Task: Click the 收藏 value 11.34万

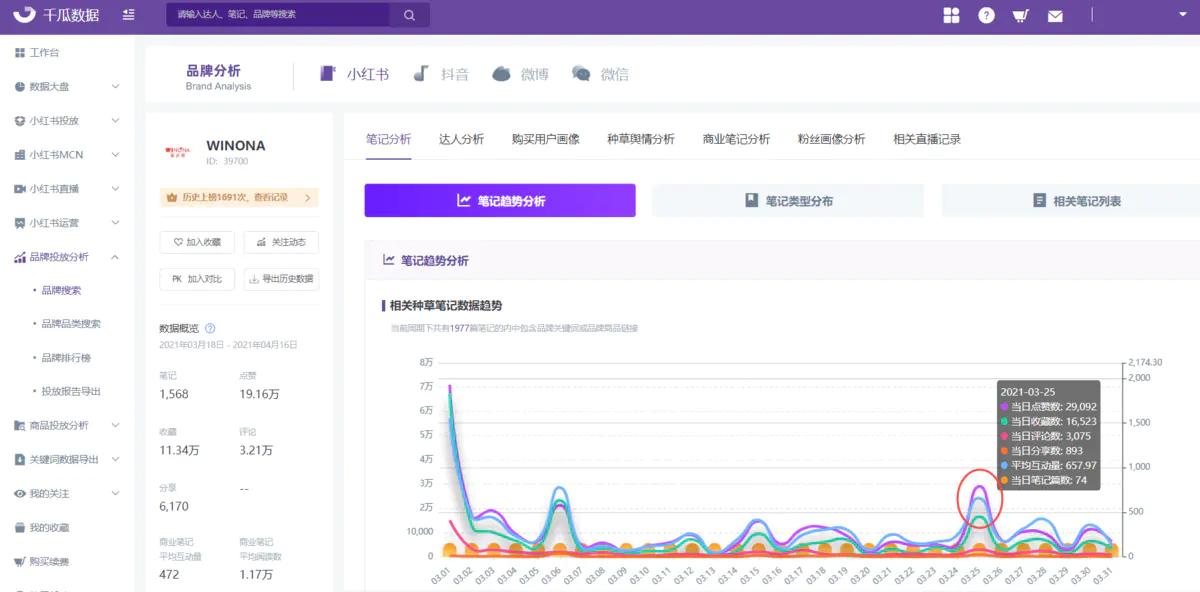Action: (x=179, y=451)
